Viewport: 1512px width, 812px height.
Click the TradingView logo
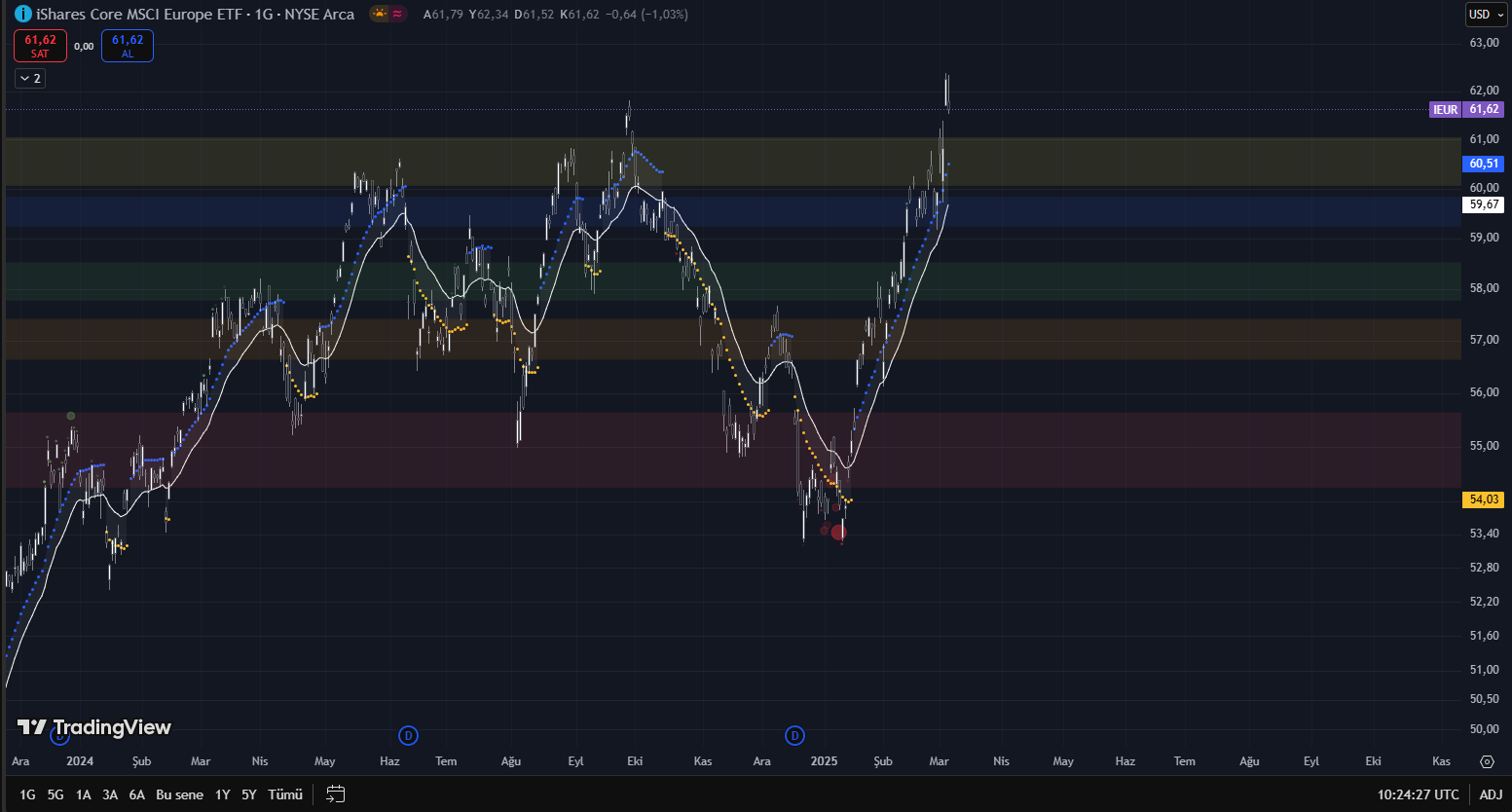click(x=94, y=727)
